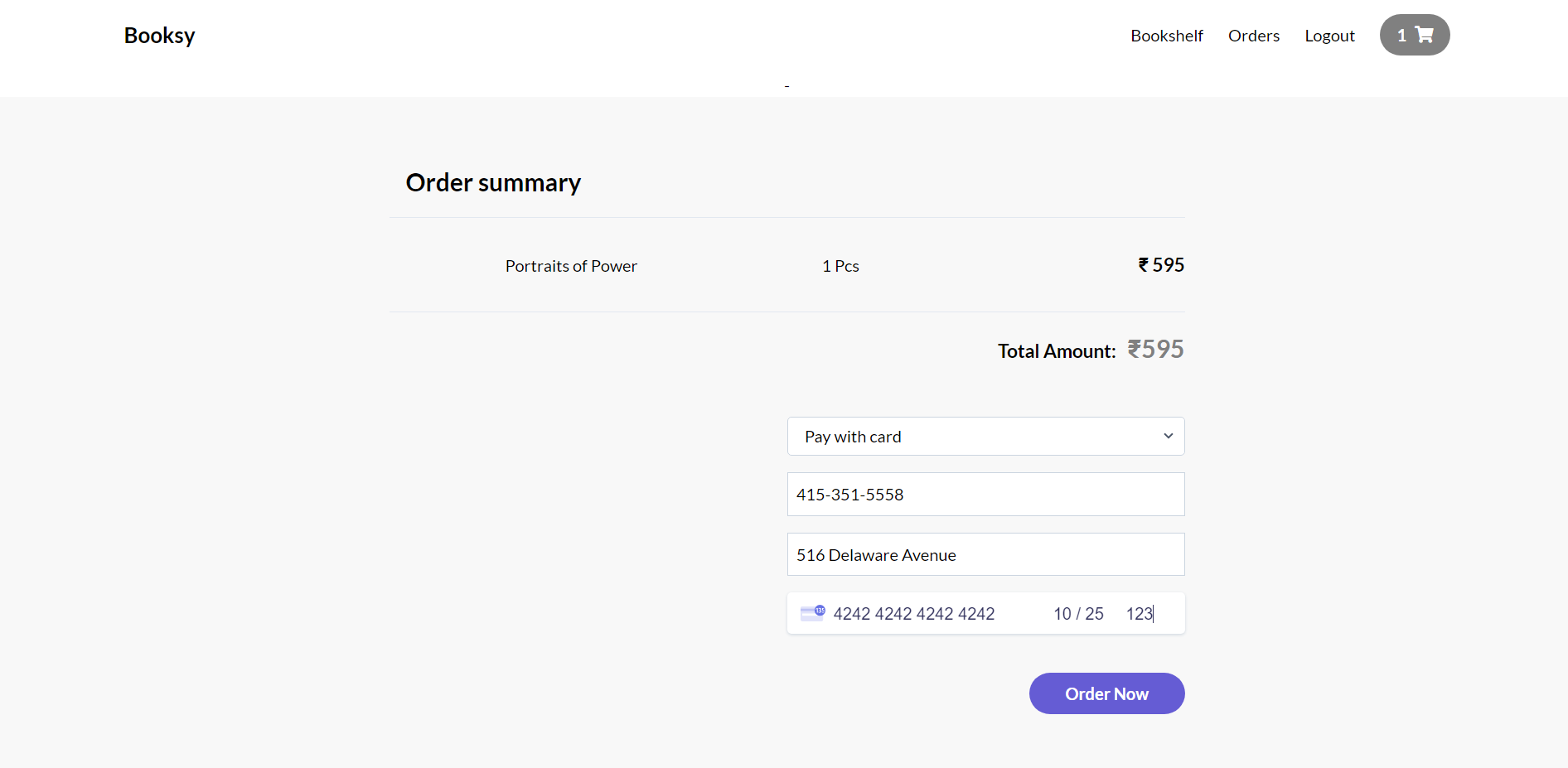Screen dimensions: 1568x768
Task: Click the Booksy logo
Action: pos(159,36)
